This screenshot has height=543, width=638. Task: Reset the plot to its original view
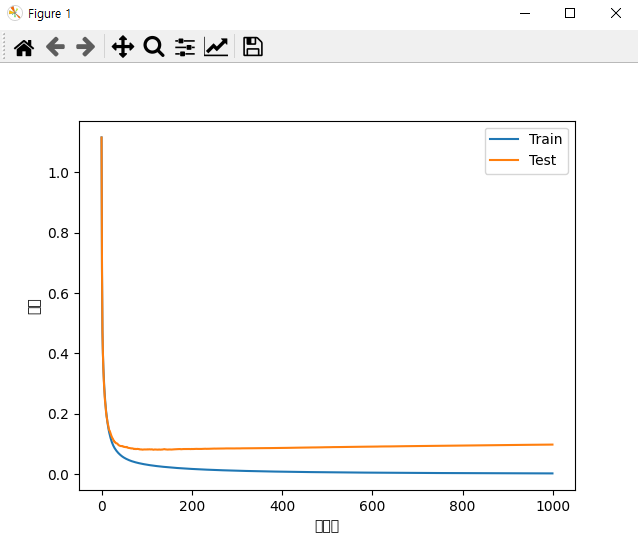(x=24, y=47)
